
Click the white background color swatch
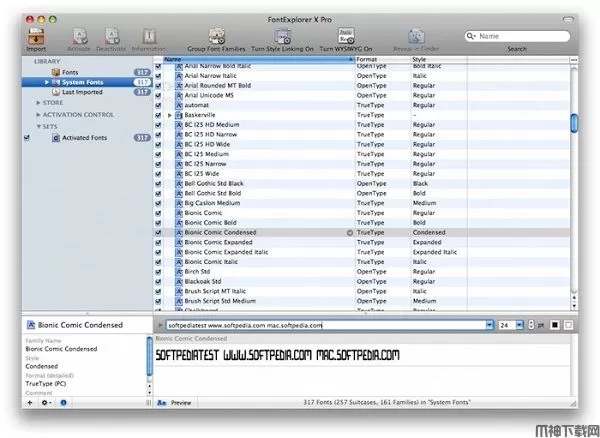[569, 325]
